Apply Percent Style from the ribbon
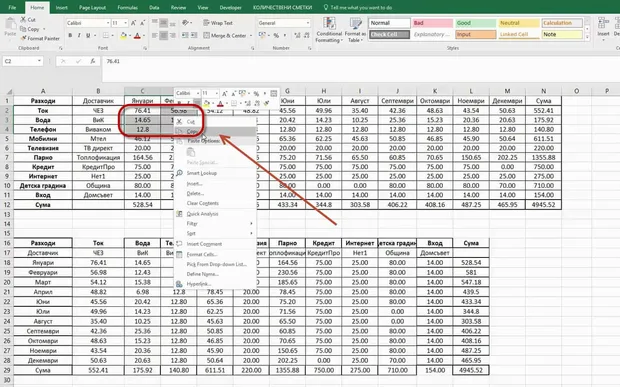The height and width of the screenshot is (387, 620). (x=276, y=36)
